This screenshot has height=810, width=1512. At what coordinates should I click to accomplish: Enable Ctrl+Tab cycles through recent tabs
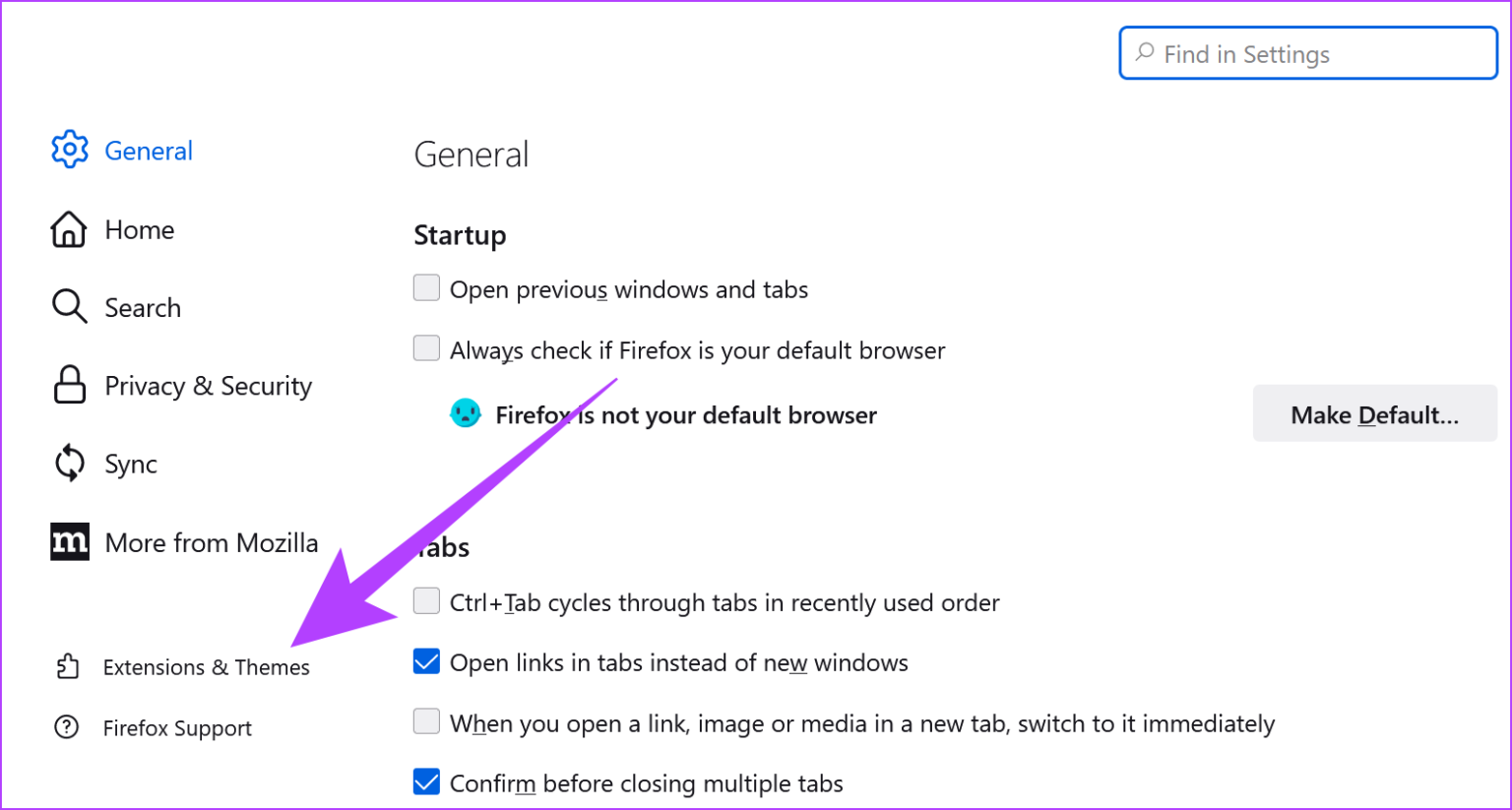click(x=425, y=600)
